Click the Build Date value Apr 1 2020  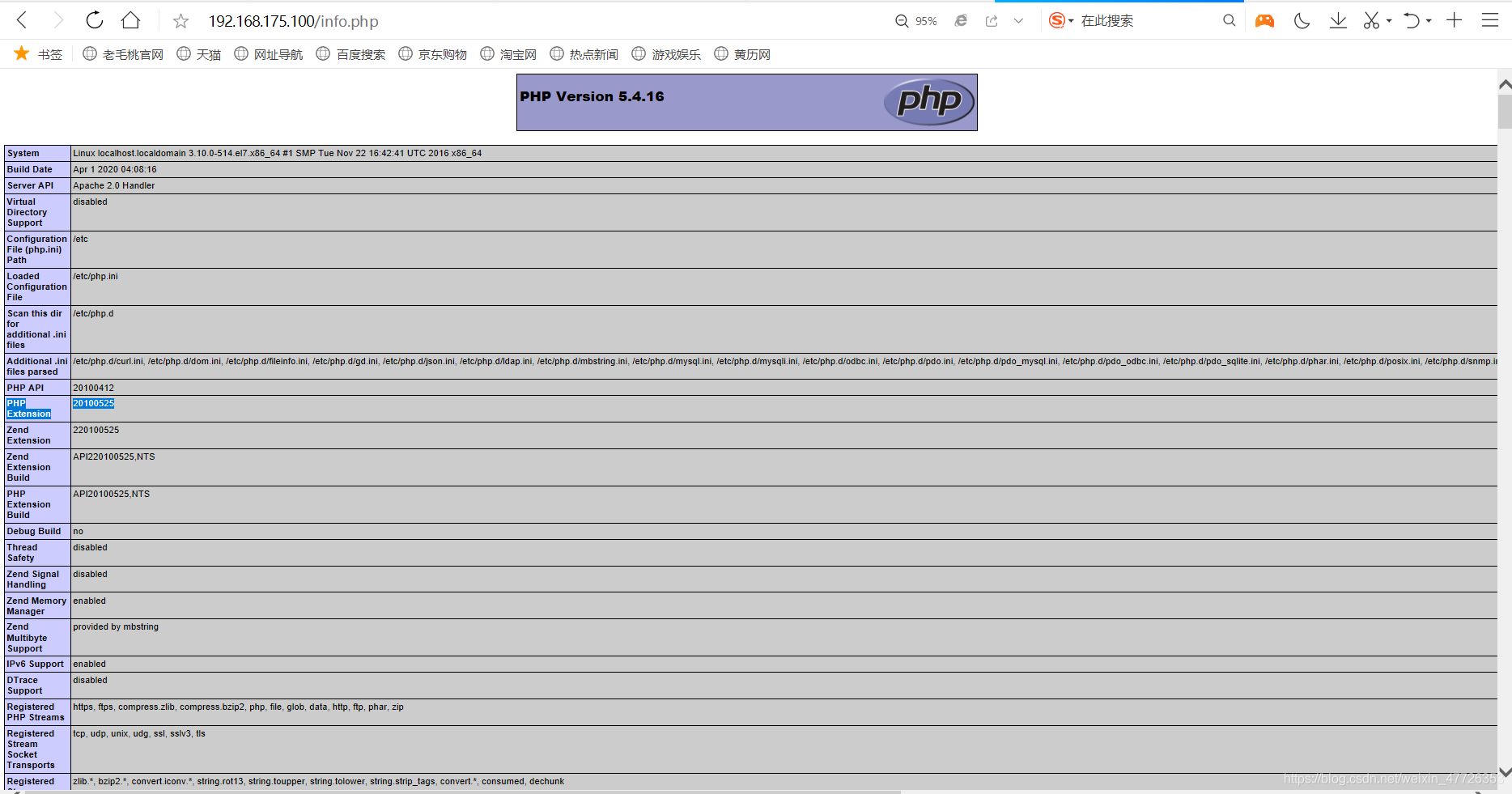[115, 169]
